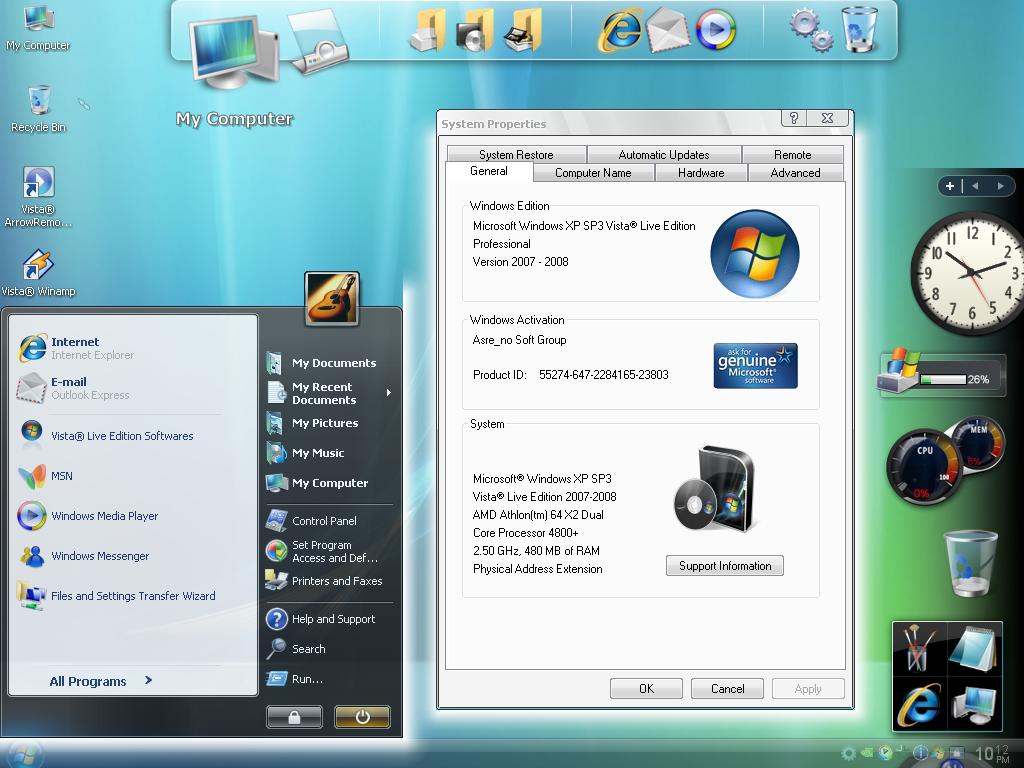The image size is (1024, 768).
Task: Switch to the Advanced tab
Action: point(795,172)
